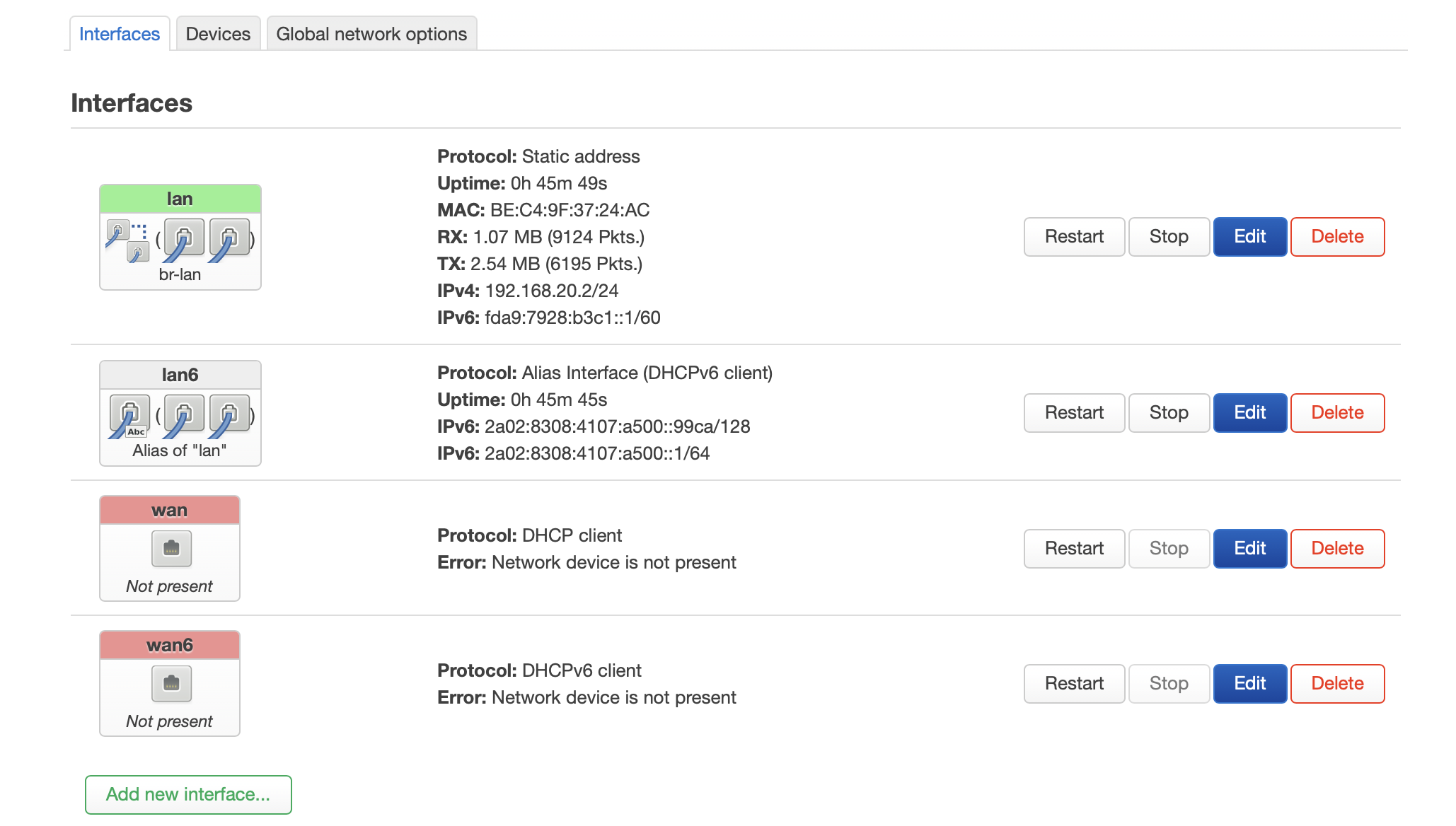Delete the wan interface
This screenshot has height=826, width=1456.
[x=1337, y=549]
